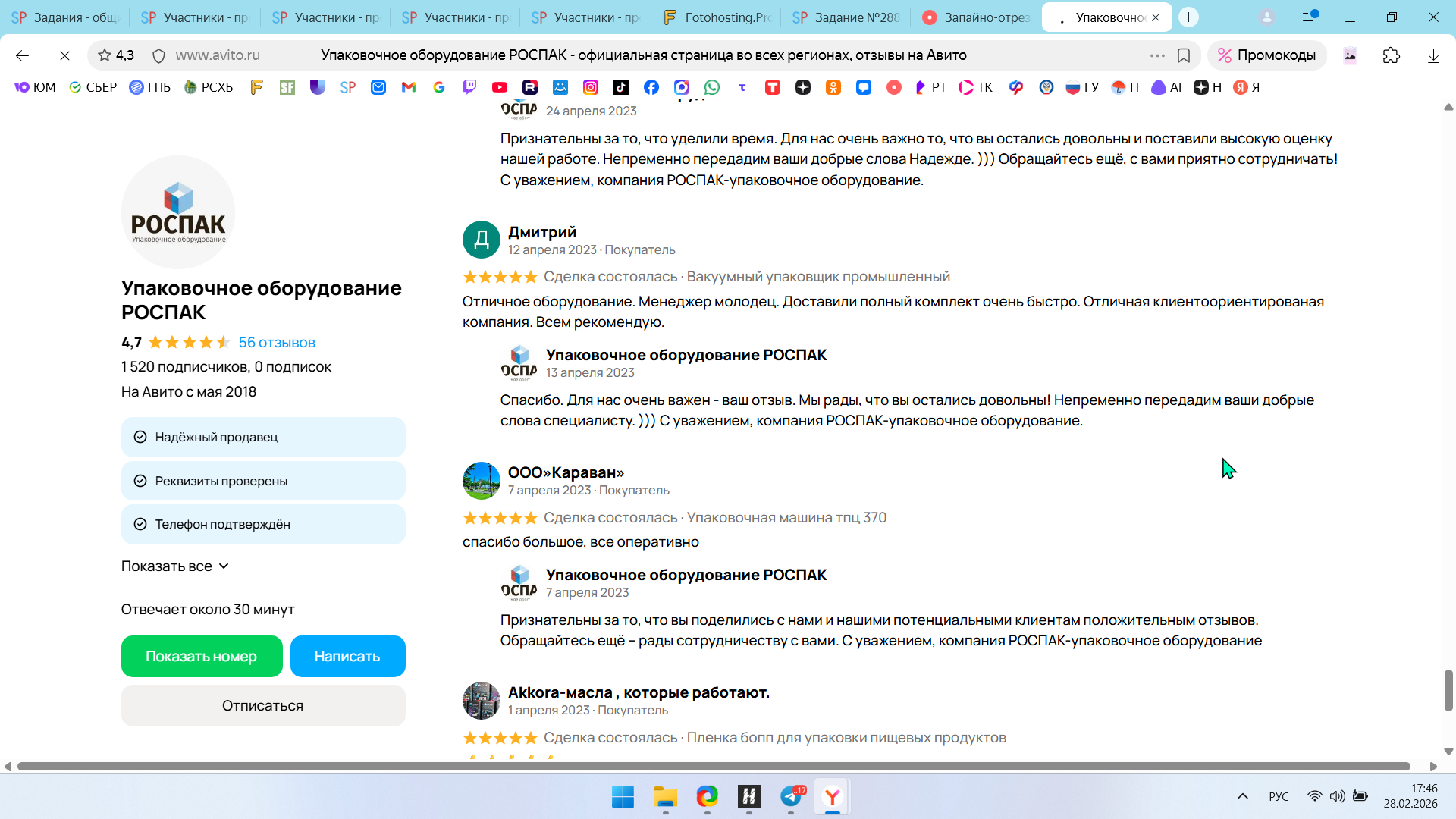Viewport: 1456px width, 819px height.
Task: Open the YouTube bookmark icon
Action: (500, 87)
